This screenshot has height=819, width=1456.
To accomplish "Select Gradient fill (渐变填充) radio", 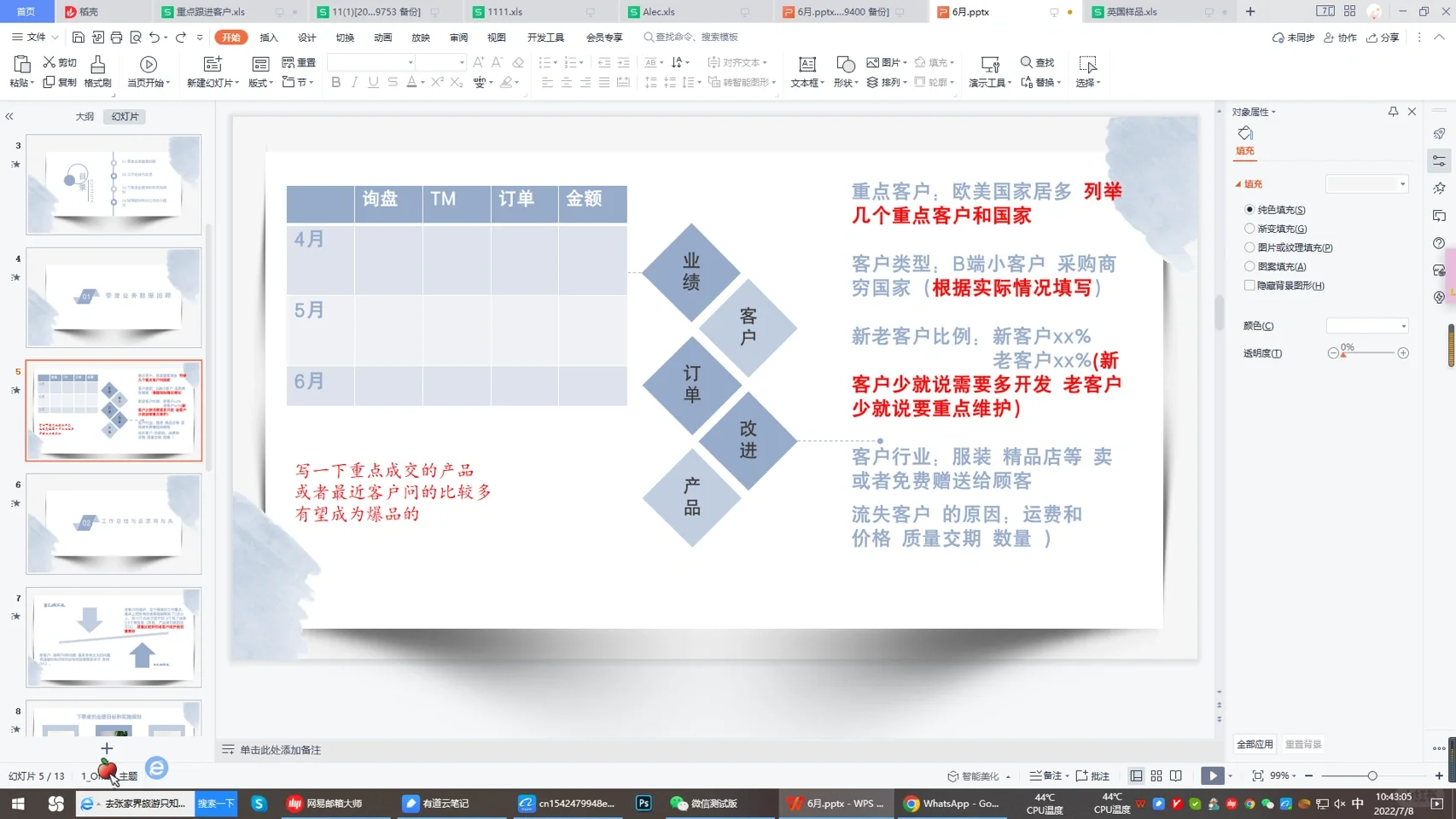I will tap(1249, 229).
